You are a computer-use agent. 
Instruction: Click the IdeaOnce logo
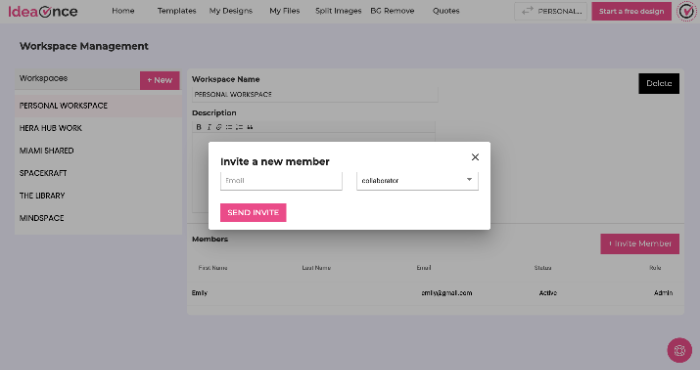coord(43,11)
